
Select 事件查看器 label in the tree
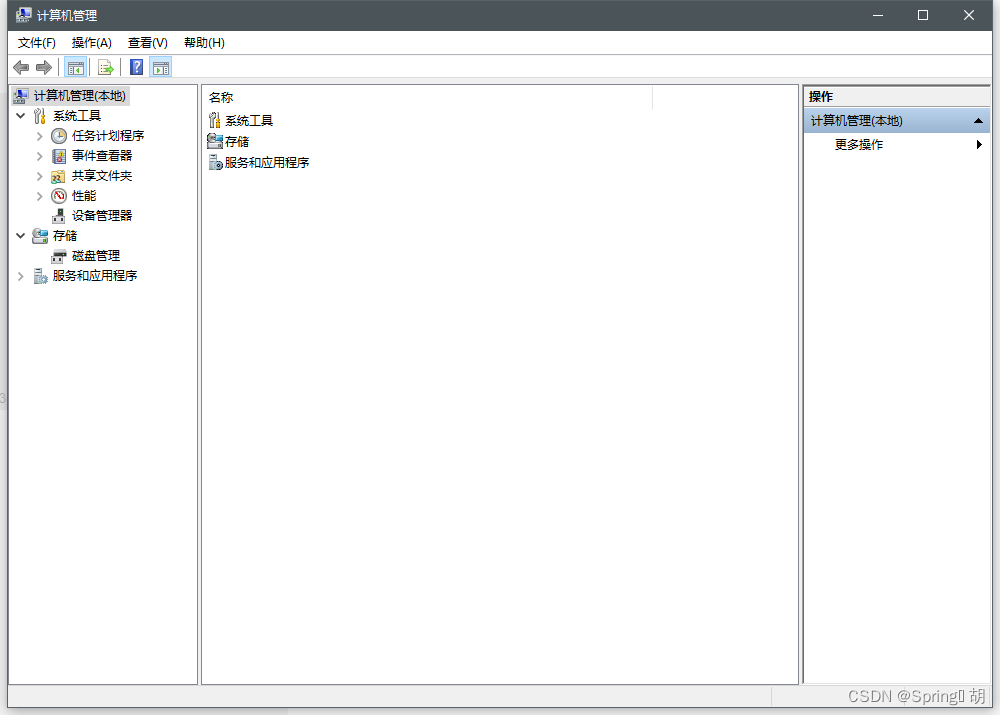102,156
